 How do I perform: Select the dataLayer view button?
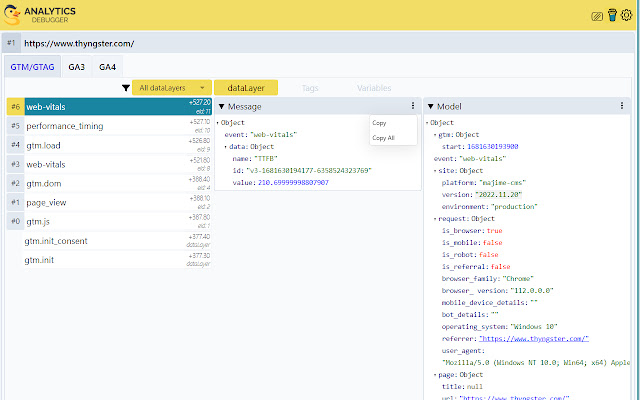tap(246, 88)
